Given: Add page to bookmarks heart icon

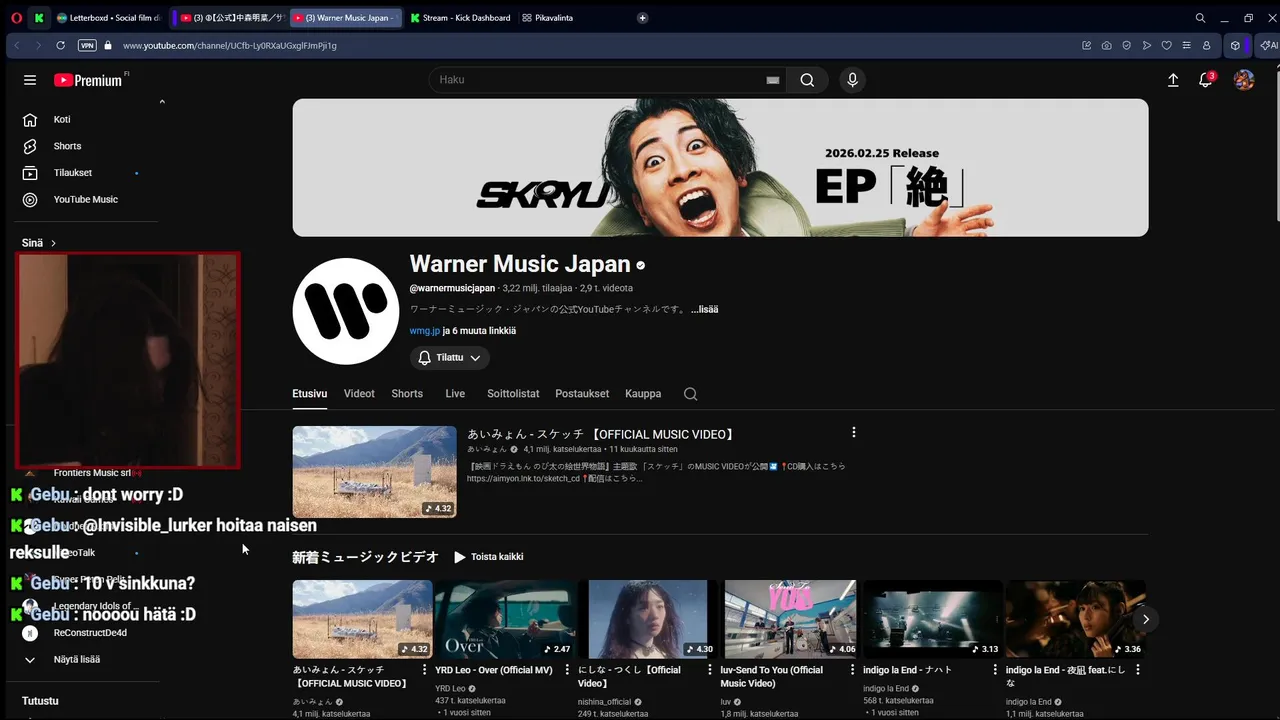Looking at the screenshot, I should 1166,45.
